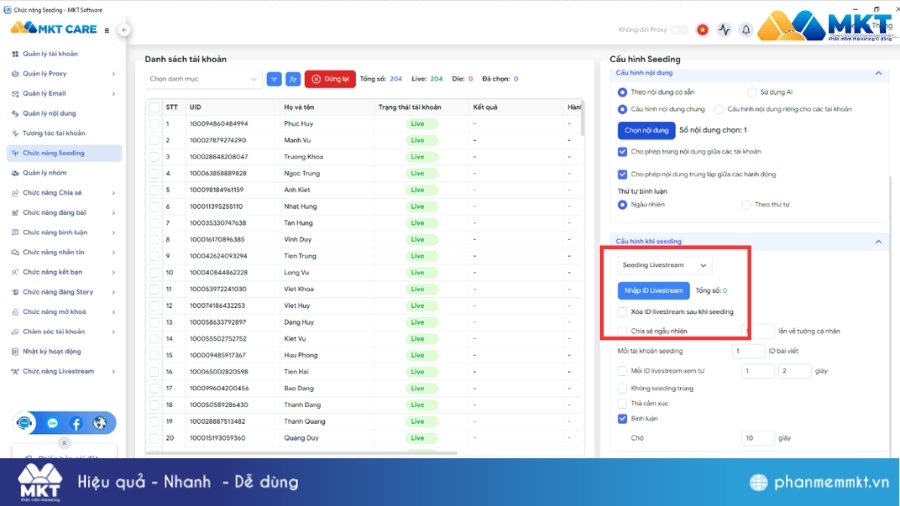Enable the Thả cảm xúc checkbox
The image size is (900, 506).
[622, 403]
